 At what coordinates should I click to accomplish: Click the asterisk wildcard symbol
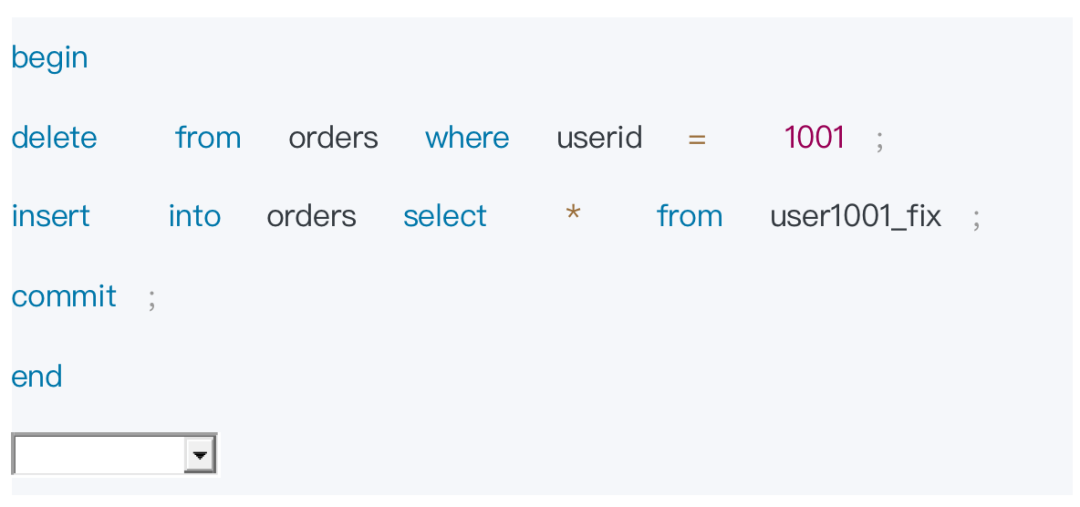(573, 214)
